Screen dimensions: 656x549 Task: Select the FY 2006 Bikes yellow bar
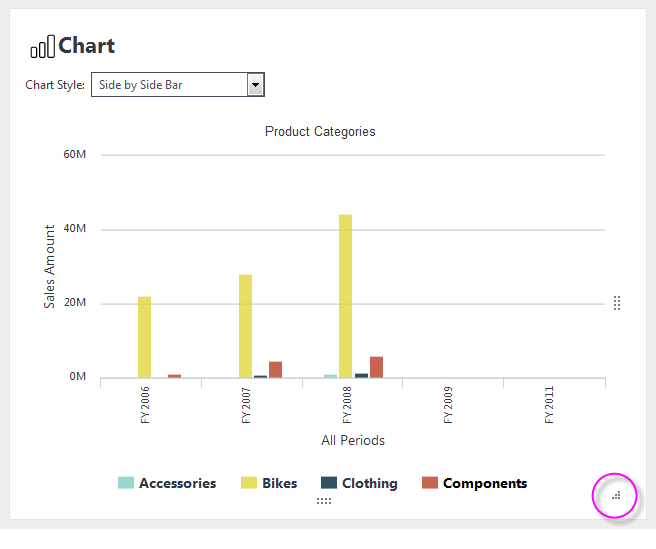[x=144, y=337]
